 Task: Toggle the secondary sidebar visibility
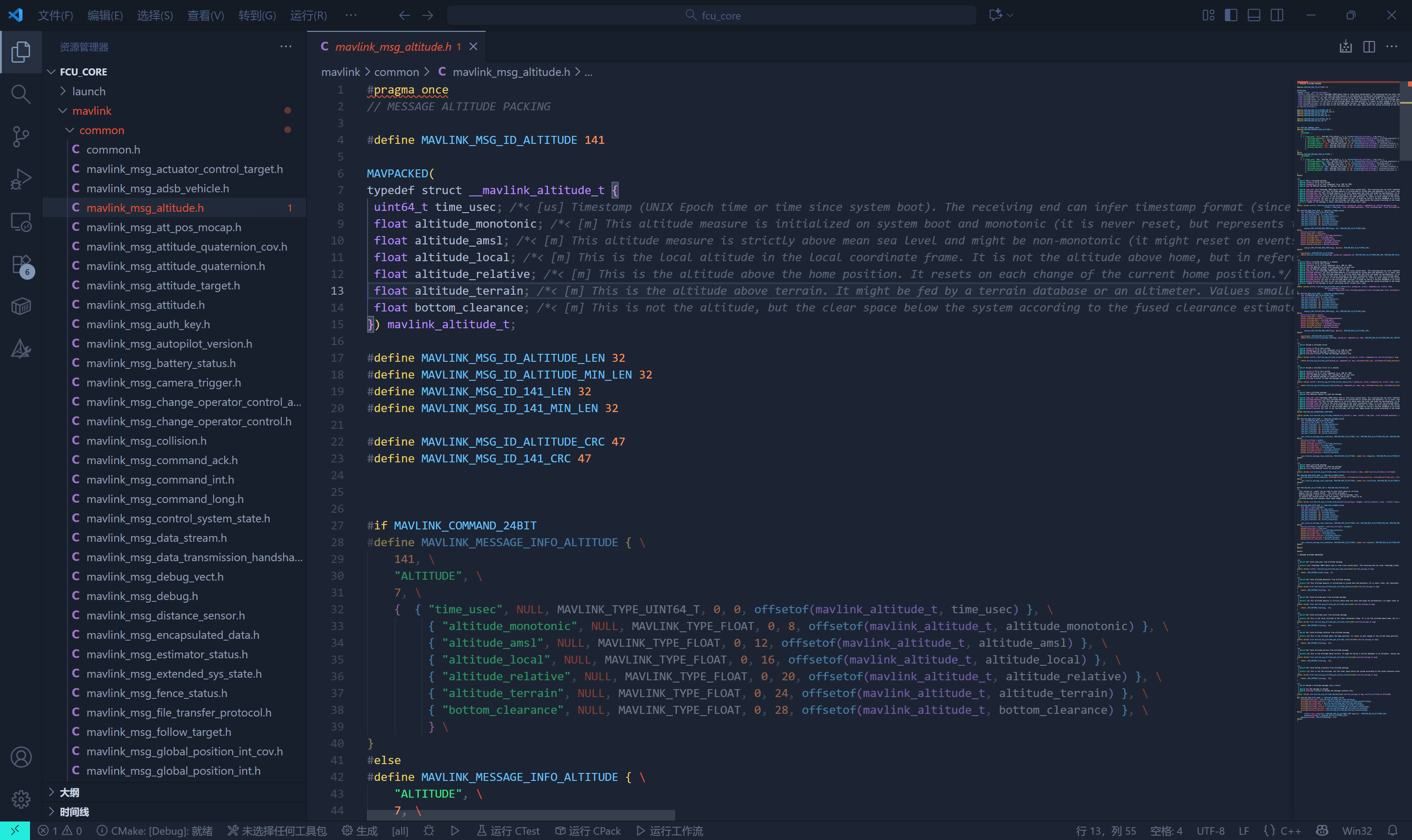1277,15
